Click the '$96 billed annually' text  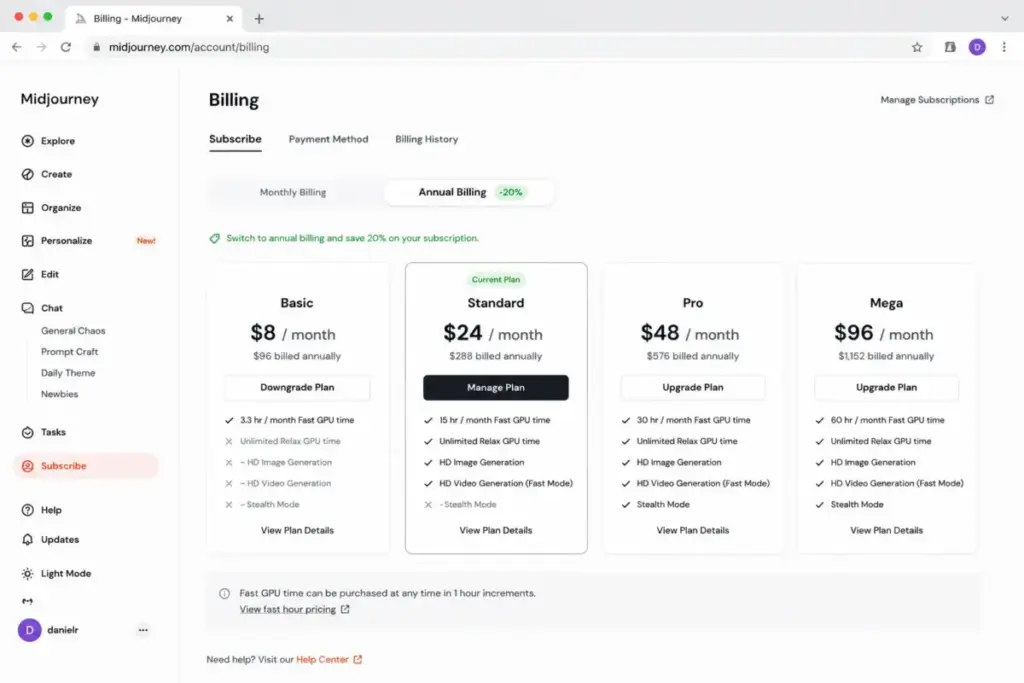coord(297,357)
